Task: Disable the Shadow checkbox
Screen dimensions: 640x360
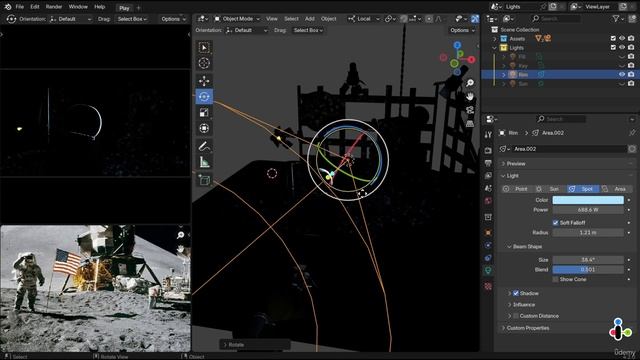Action: [x=516, y=293]
